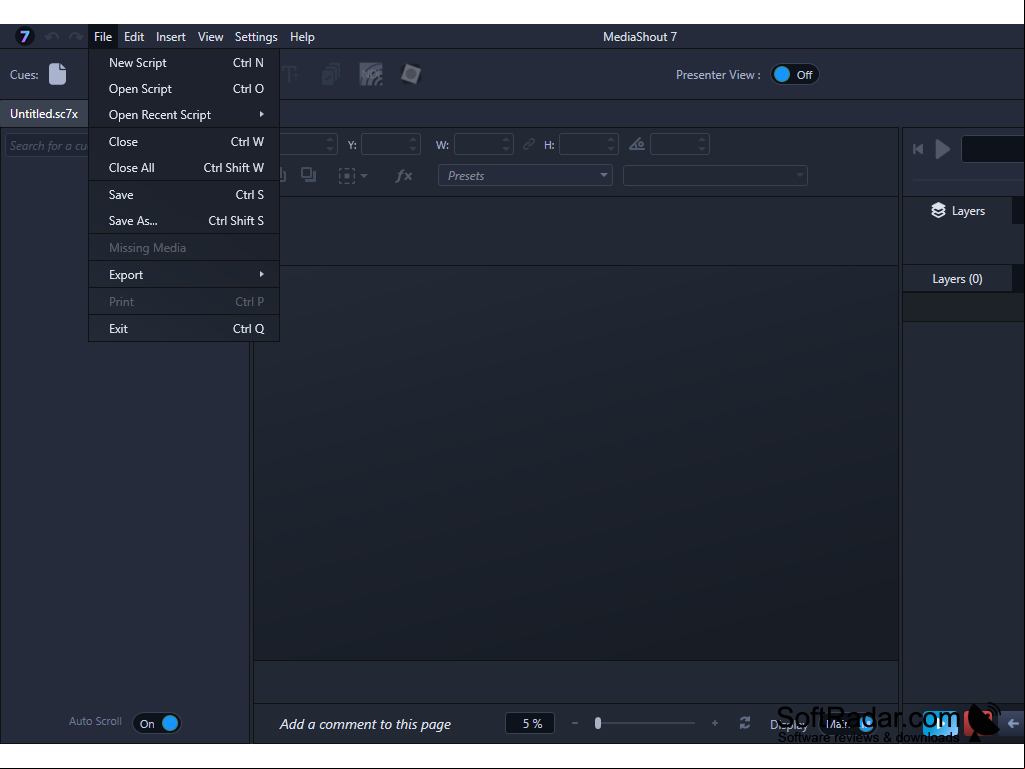Choose Save As... from the File menu

pyautogui.click(x=184, y=221)
